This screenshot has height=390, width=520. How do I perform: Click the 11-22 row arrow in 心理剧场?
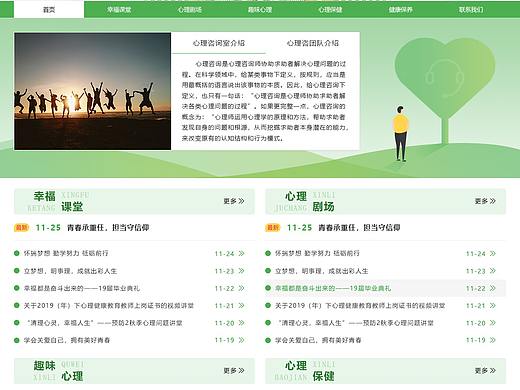tap(493, 288)
